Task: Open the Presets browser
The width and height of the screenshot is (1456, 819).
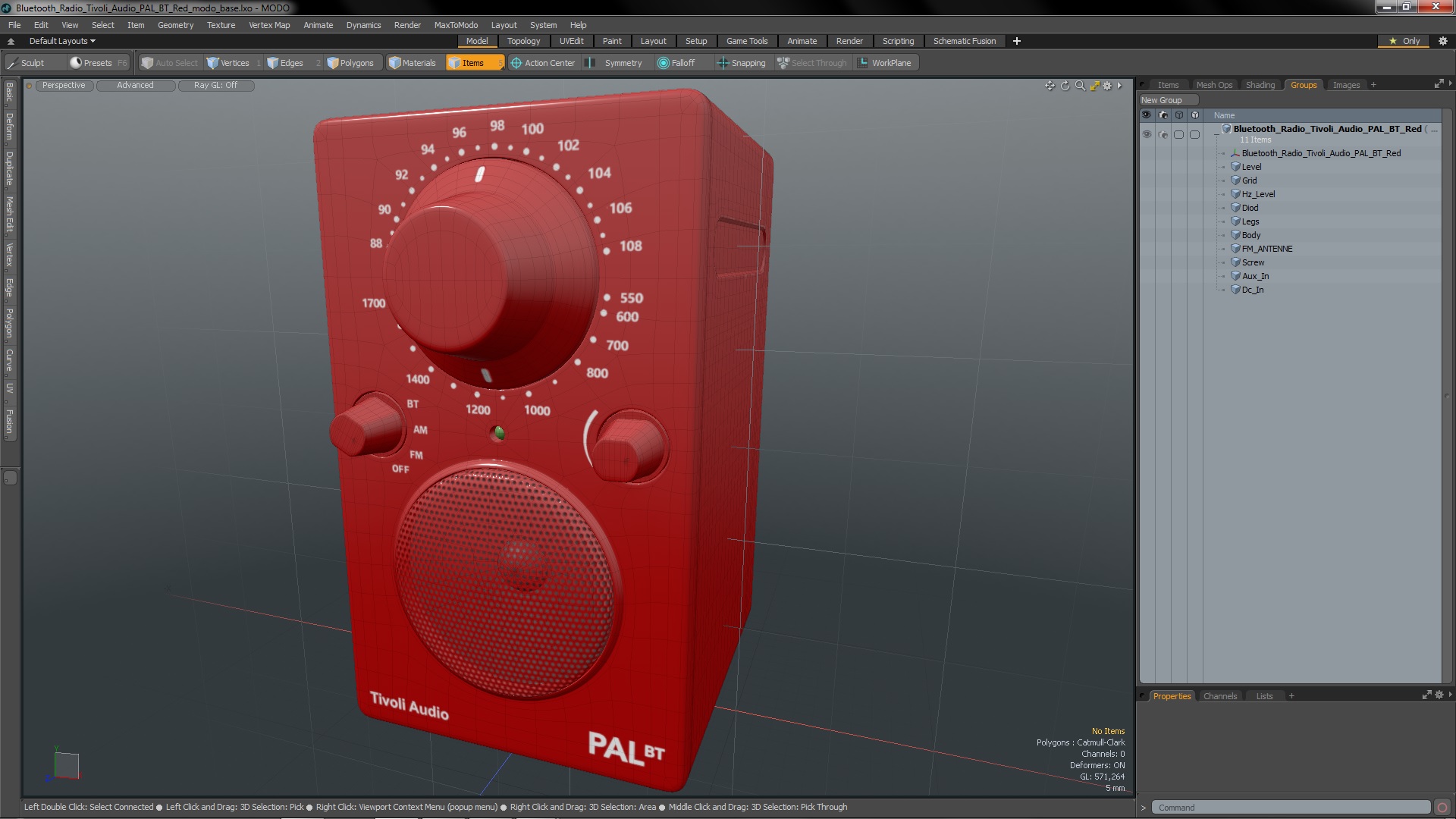Action: pyautogui.click(x=99, y=63)
